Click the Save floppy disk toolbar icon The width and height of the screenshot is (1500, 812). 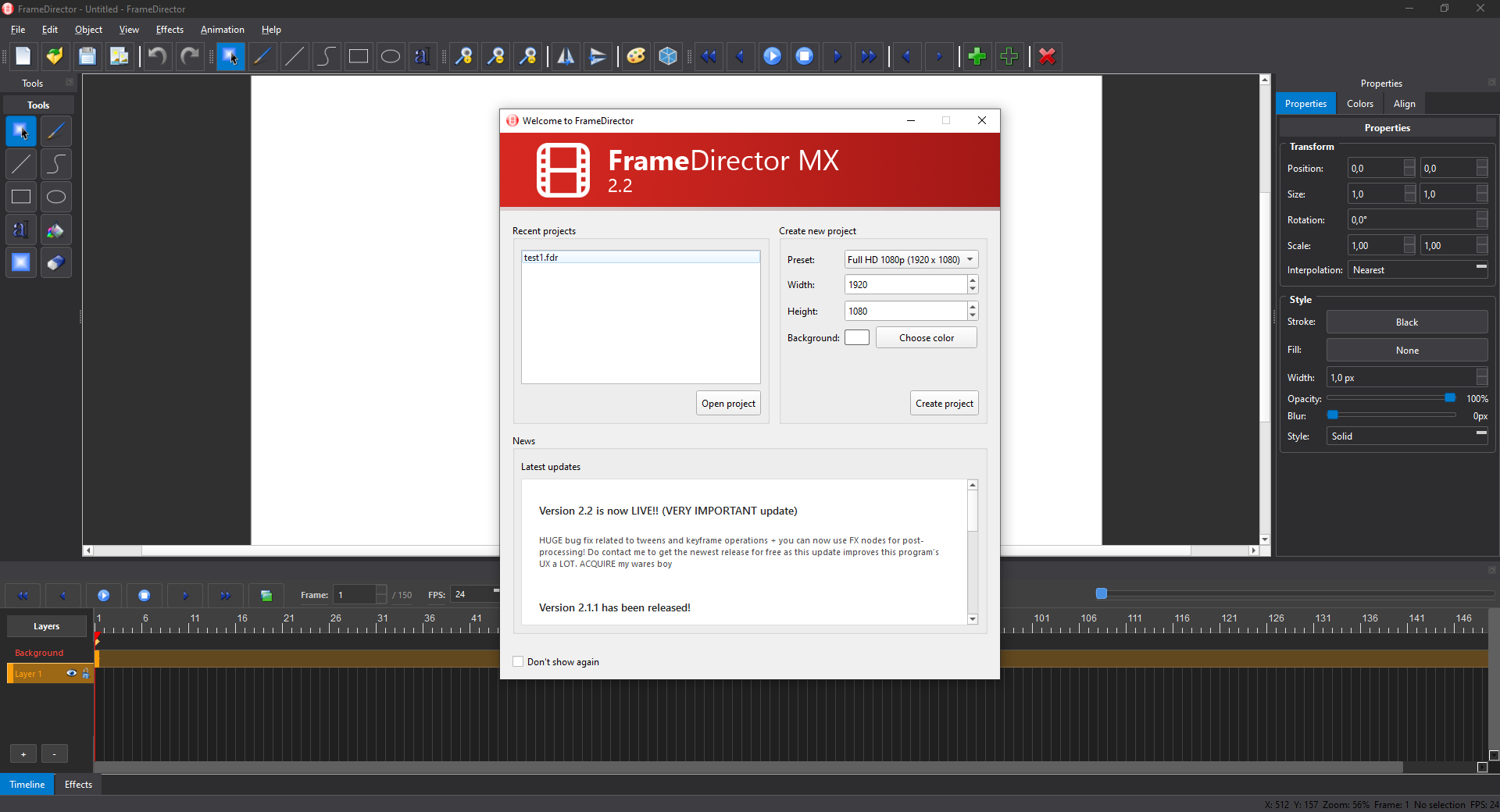pos(87,56)
